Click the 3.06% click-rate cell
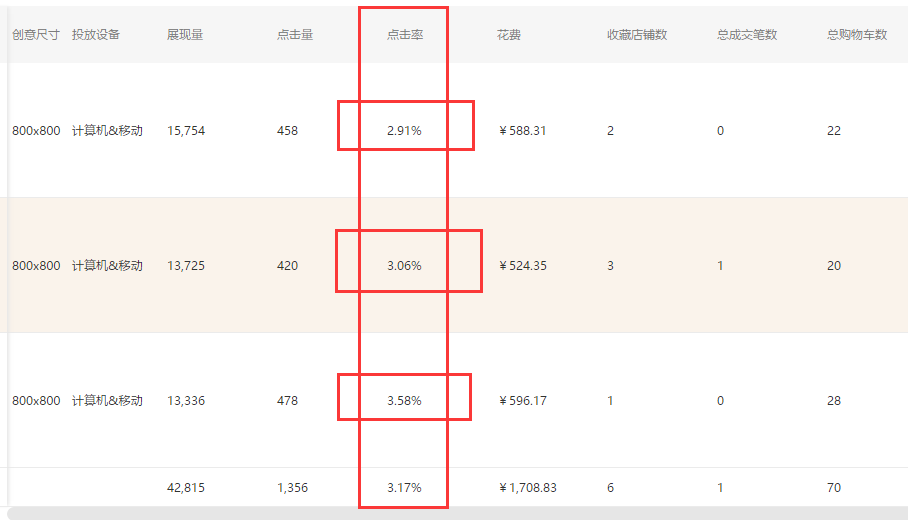Image resolution: width=908 pixels, height=520 pixels. (x=404, y=266)
